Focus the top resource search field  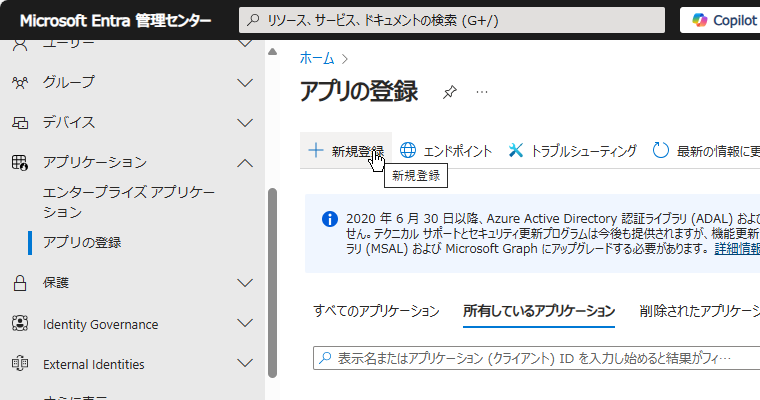(452, 20)
